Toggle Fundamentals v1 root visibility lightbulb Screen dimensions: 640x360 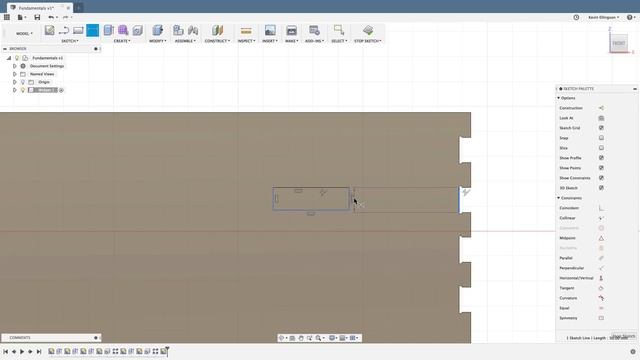coord(17,58)
